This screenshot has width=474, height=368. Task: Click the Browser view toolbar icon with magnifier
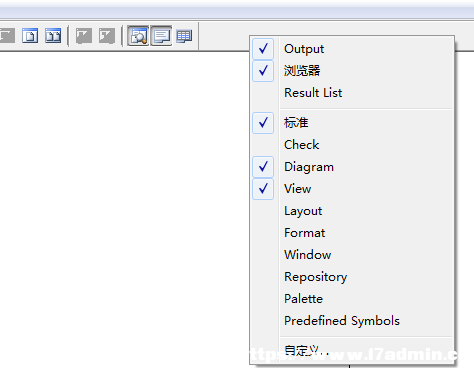[138, 36]
